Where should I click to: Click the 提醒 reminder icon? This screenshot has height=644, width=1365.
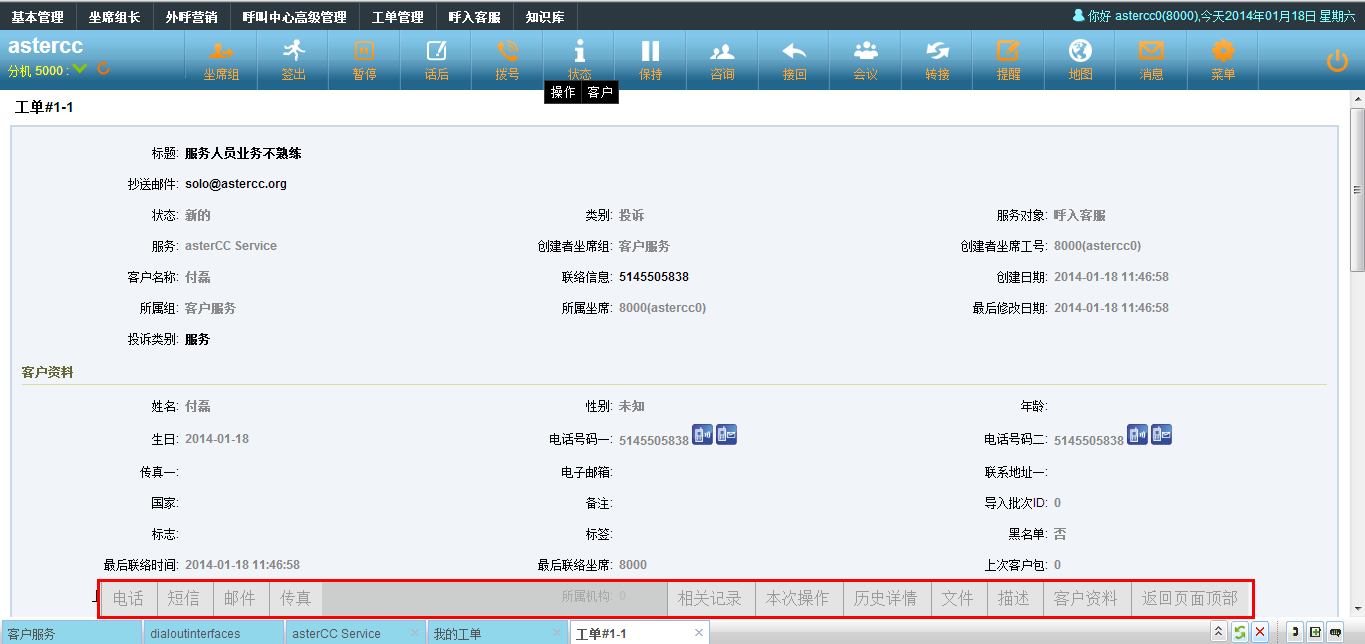pyautogui.click(x=1008, y=52)
